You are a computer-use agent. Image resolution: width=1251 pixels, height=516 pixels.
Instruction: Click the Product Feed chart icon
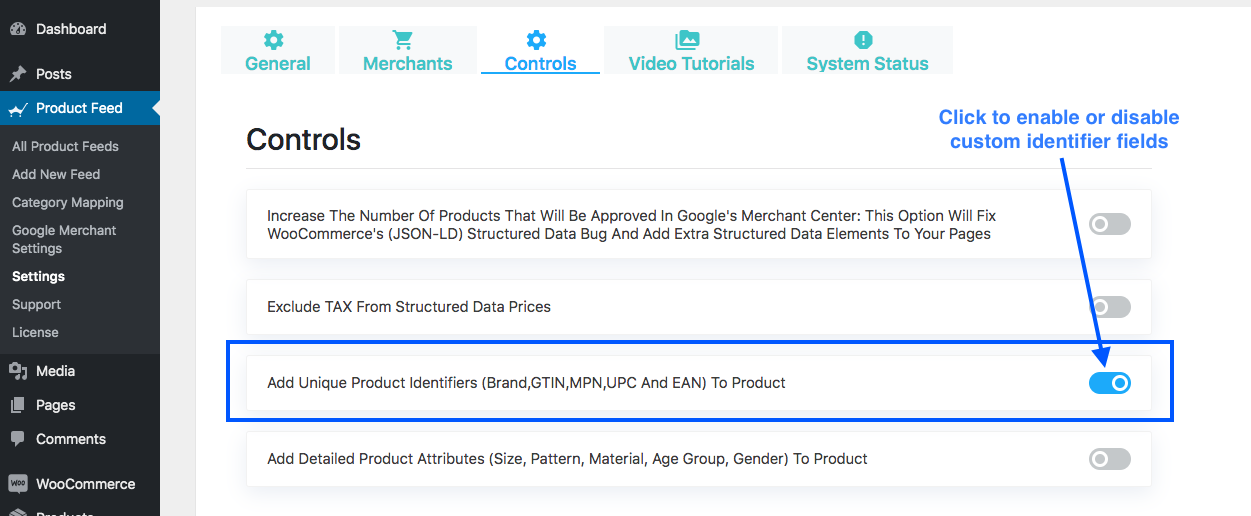(18, 109)
